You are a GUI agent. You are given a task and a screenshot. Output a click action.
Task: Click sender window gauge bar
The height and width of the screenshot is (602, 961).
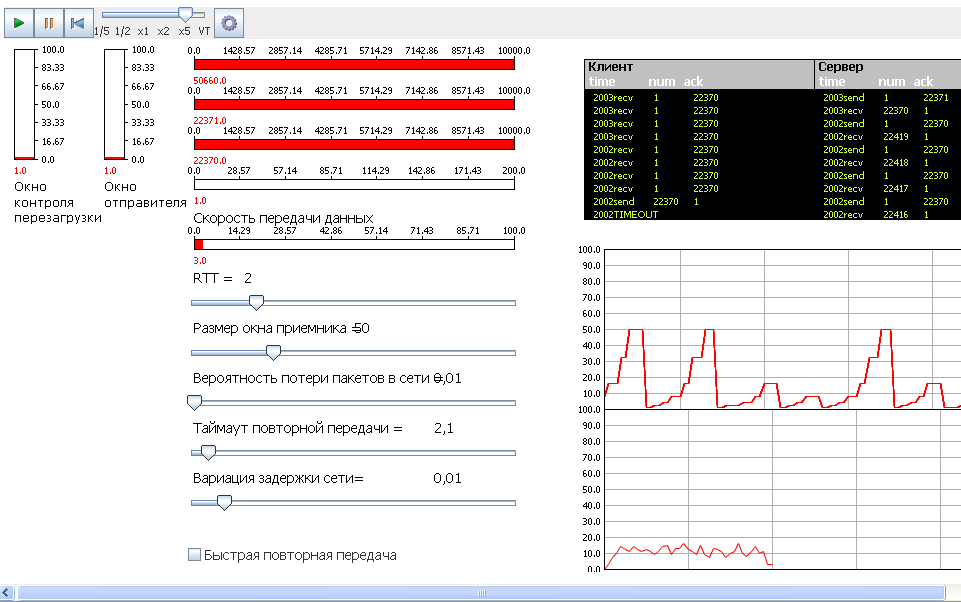click(x=115, y=104)
